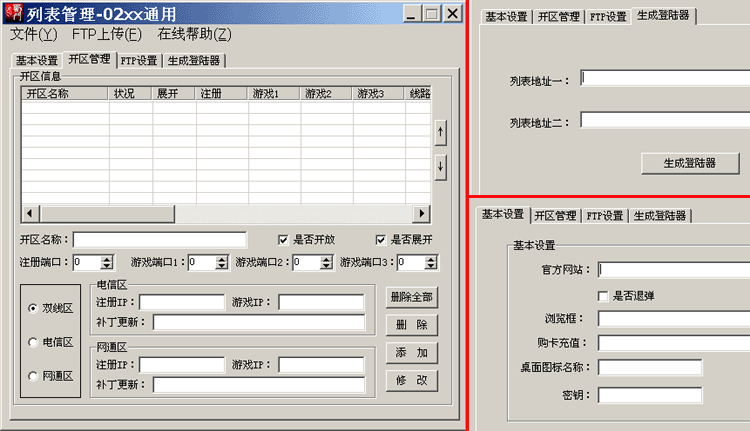Enable the 是否退弹 checkbox
This screenshot has height=431, width=750.
point(603,296)
